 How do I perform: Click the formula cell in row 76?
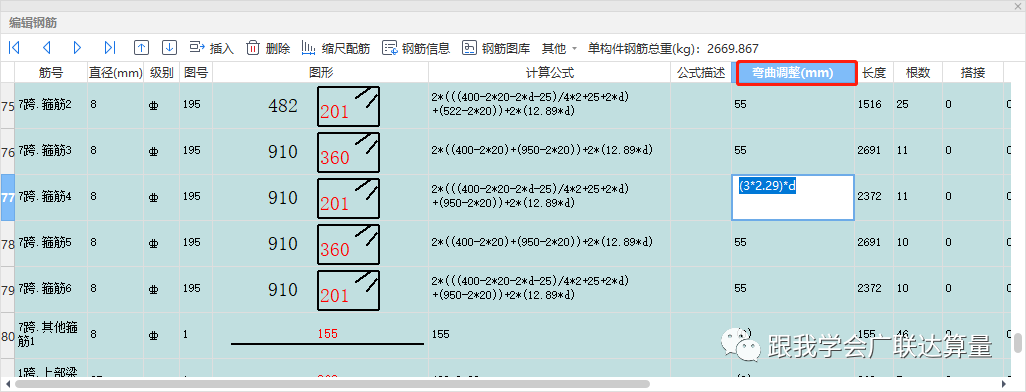[x=550, y=151]
